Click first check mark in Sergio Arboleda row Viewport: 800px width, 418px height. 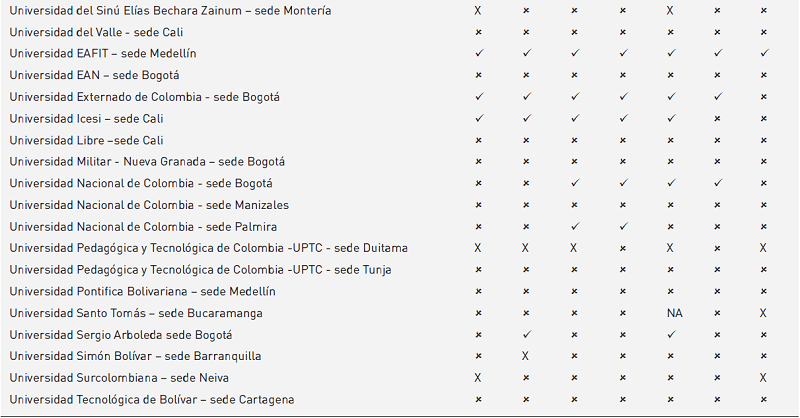tap(527, 334)
